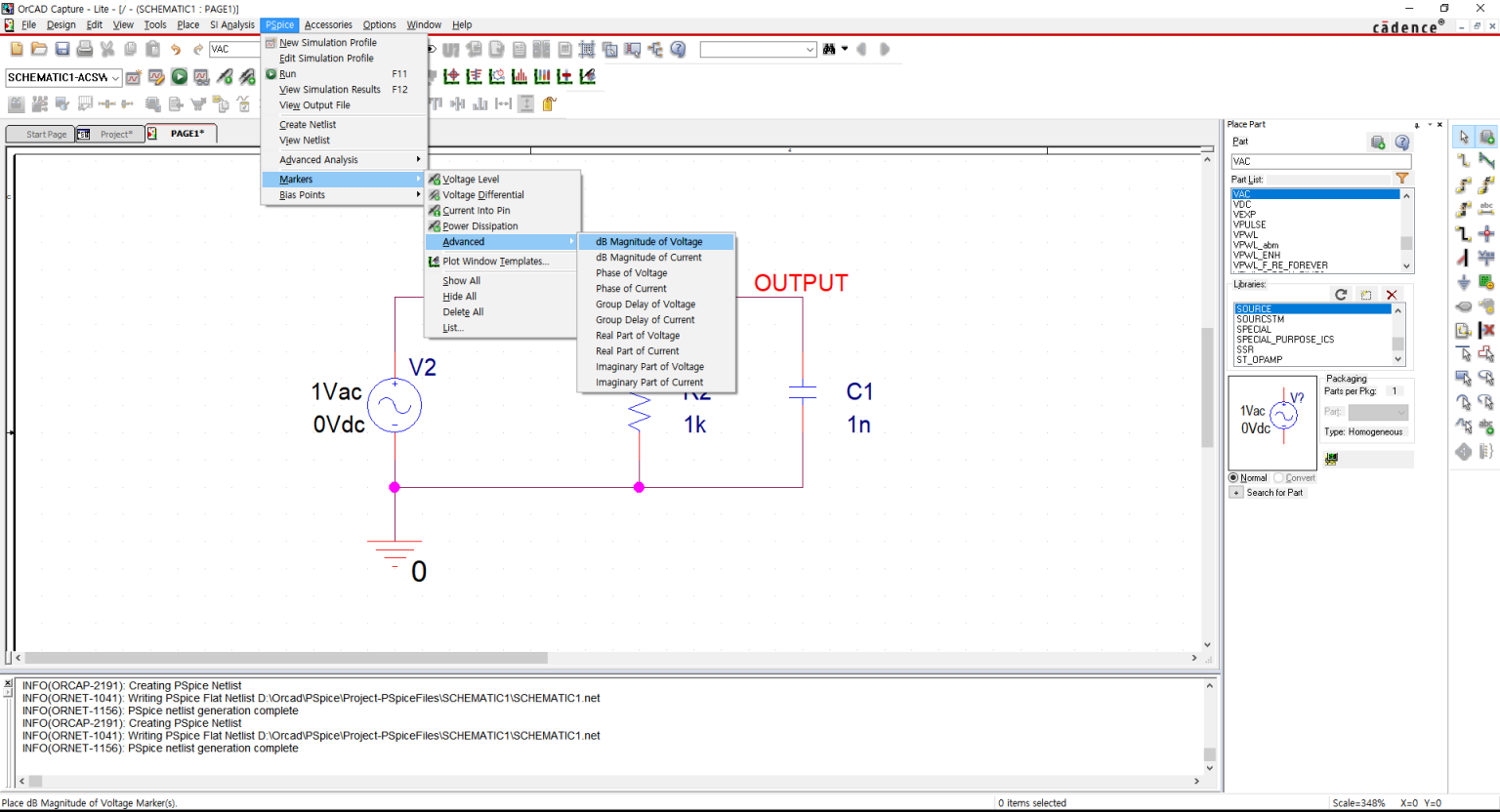This screenshot has height=812, width=1500.
Task: Open the binoculars search options arrow
Action: pyautogui.click(x=845, y=49)
